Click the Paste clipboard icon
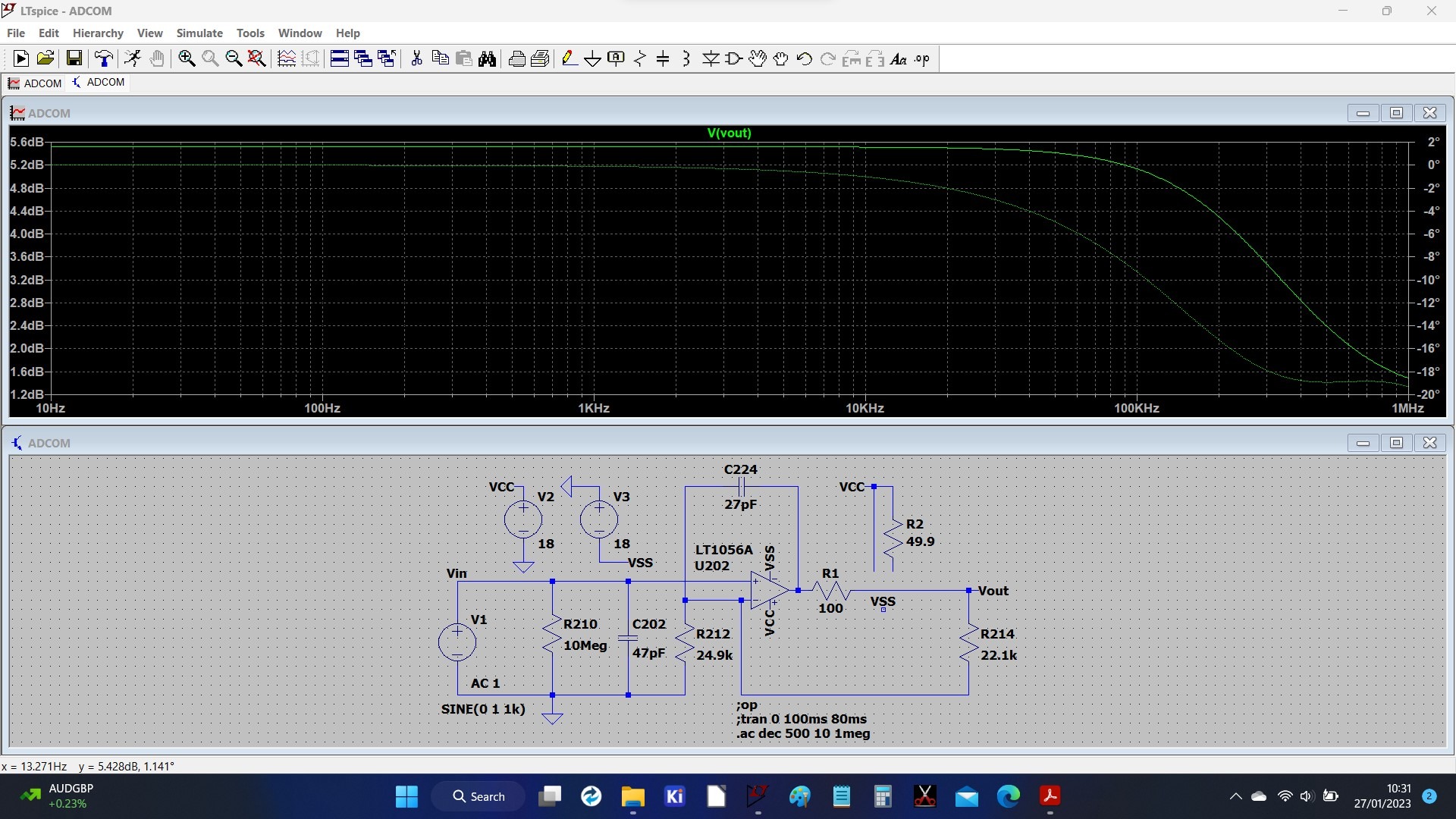 click(x=463, y=58)
